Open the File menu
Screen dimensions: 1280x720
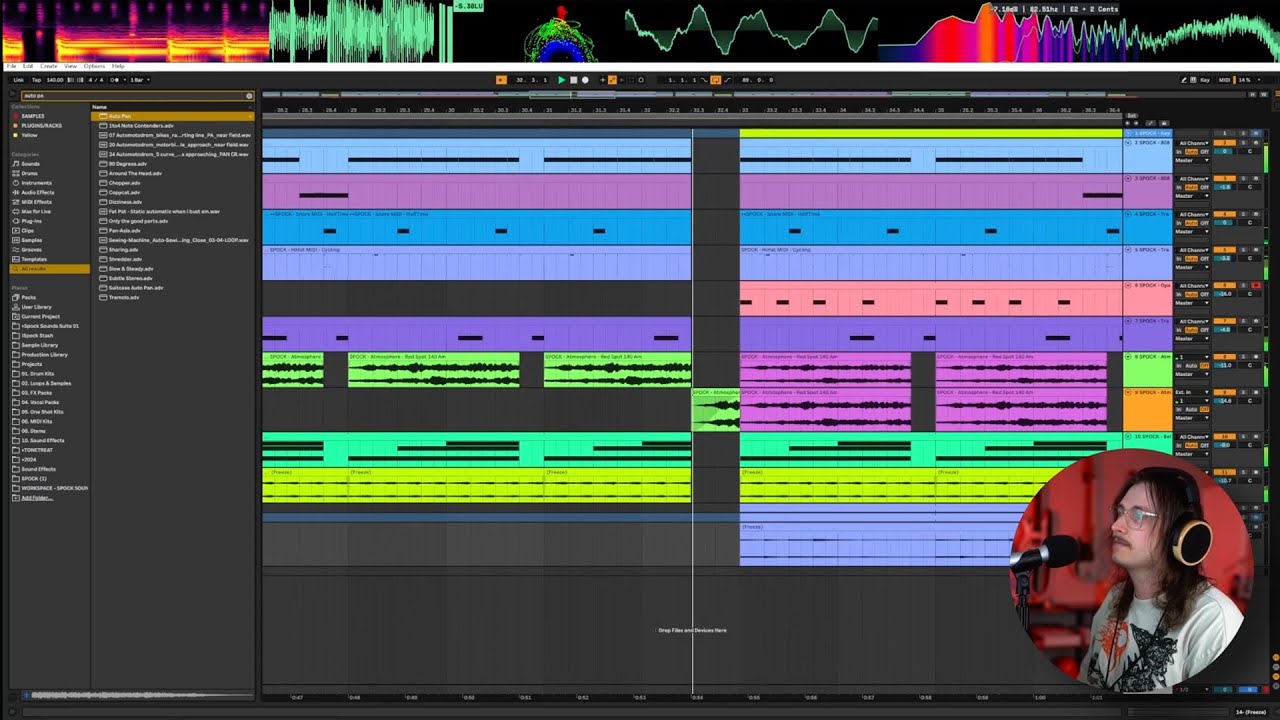tap(12, 66)
